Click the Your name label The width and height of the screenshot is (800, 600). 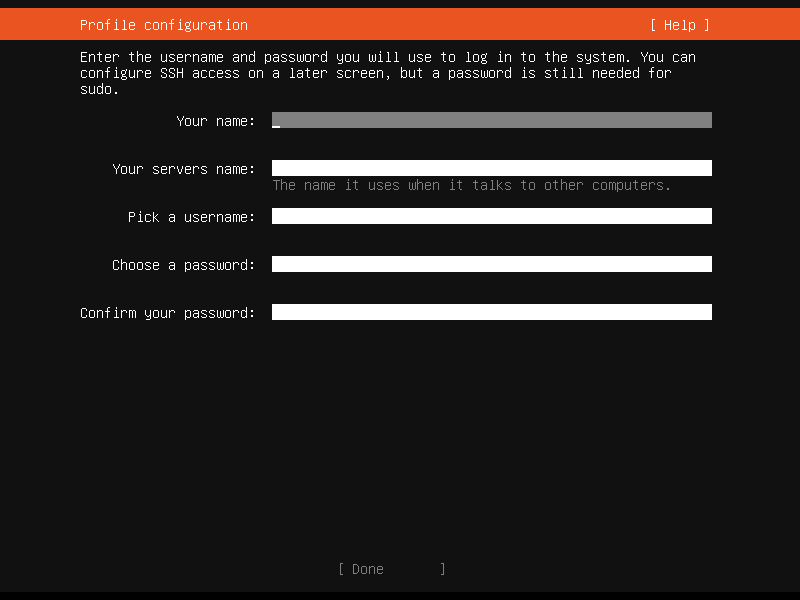[216, 120]
